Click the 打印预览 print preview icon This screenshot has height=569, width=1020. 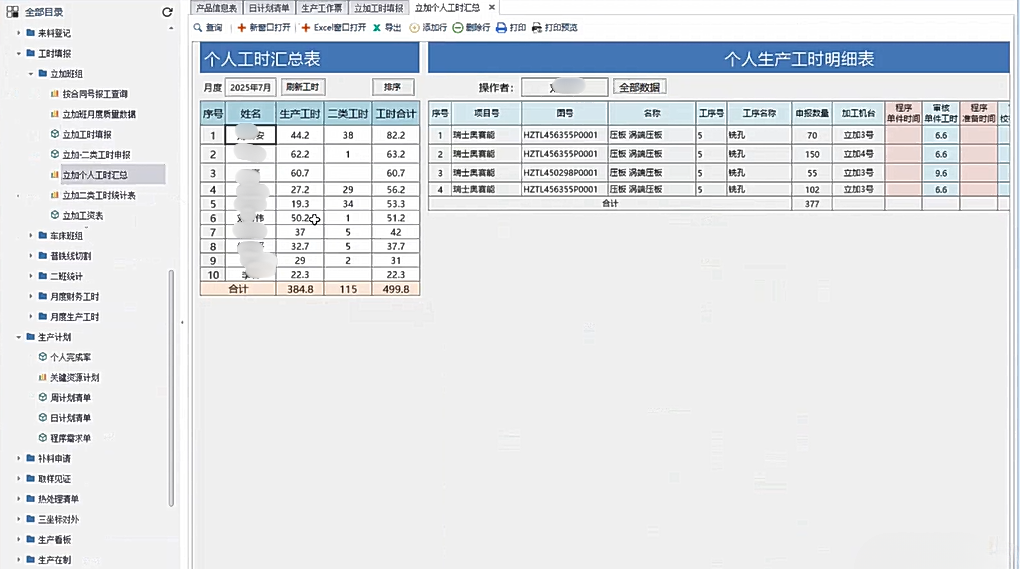(x=537, y=28)
